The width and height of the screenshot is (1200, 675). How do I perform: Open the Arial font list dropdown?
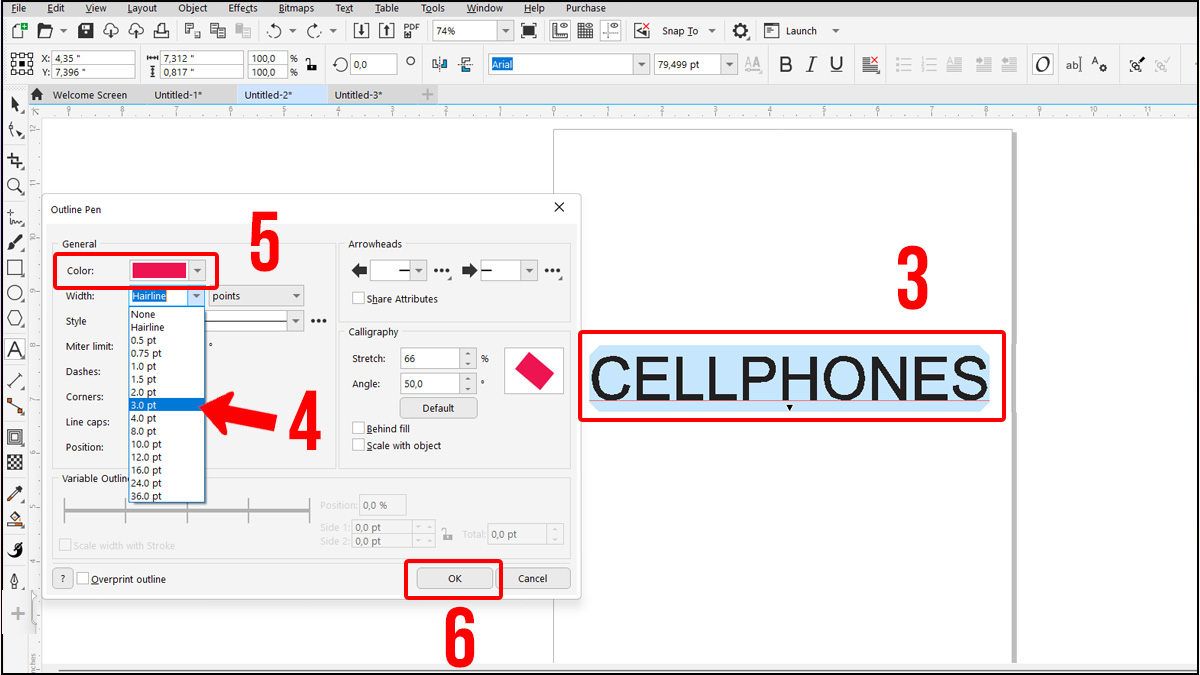pos(641,64)
